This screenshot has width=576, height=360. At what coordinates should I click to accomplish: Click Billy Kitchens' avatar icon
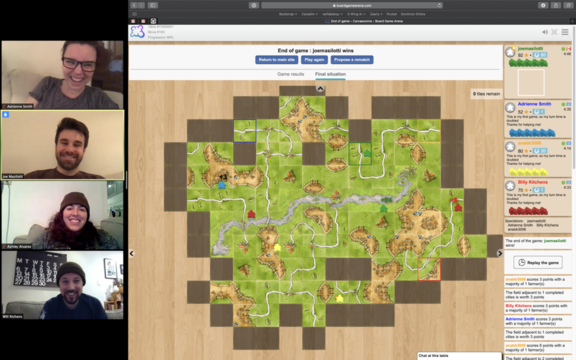pos(510,186)
